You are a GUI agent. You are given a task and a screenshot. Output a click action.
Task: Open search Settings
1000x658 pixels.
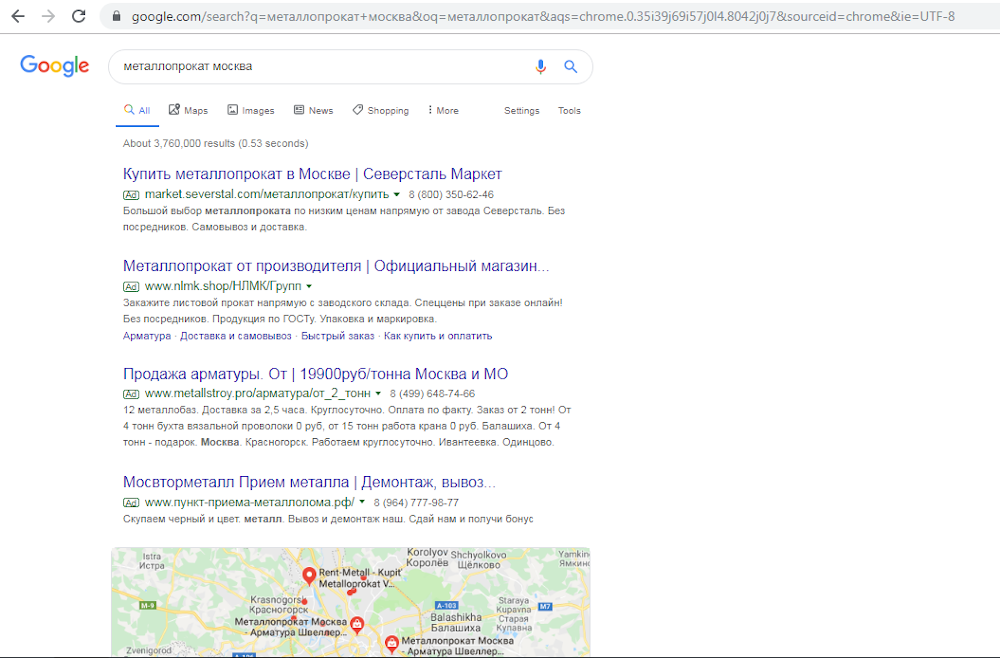(522, 110)
